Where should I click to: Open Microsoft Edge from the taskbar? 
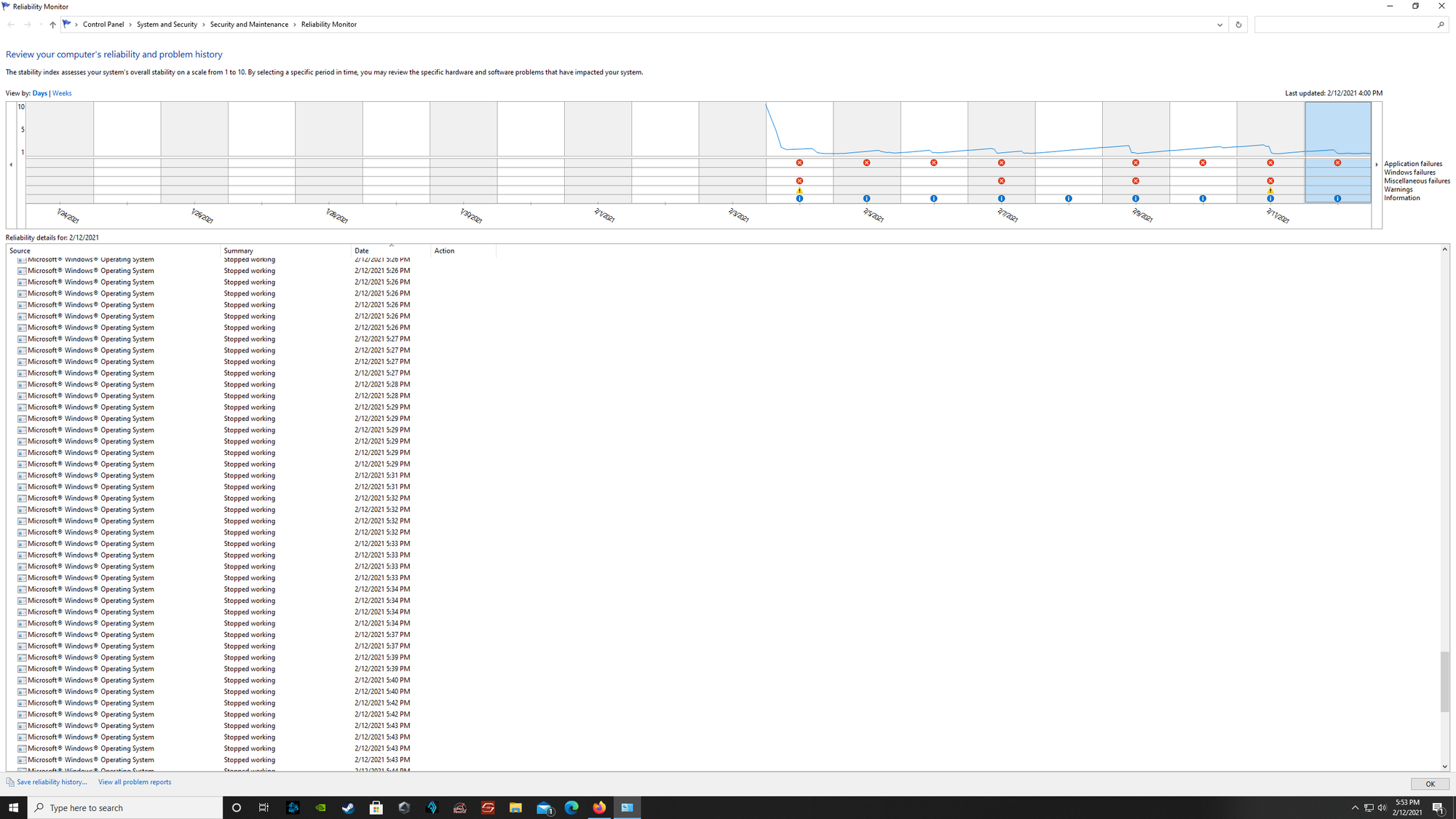[571, 807]
